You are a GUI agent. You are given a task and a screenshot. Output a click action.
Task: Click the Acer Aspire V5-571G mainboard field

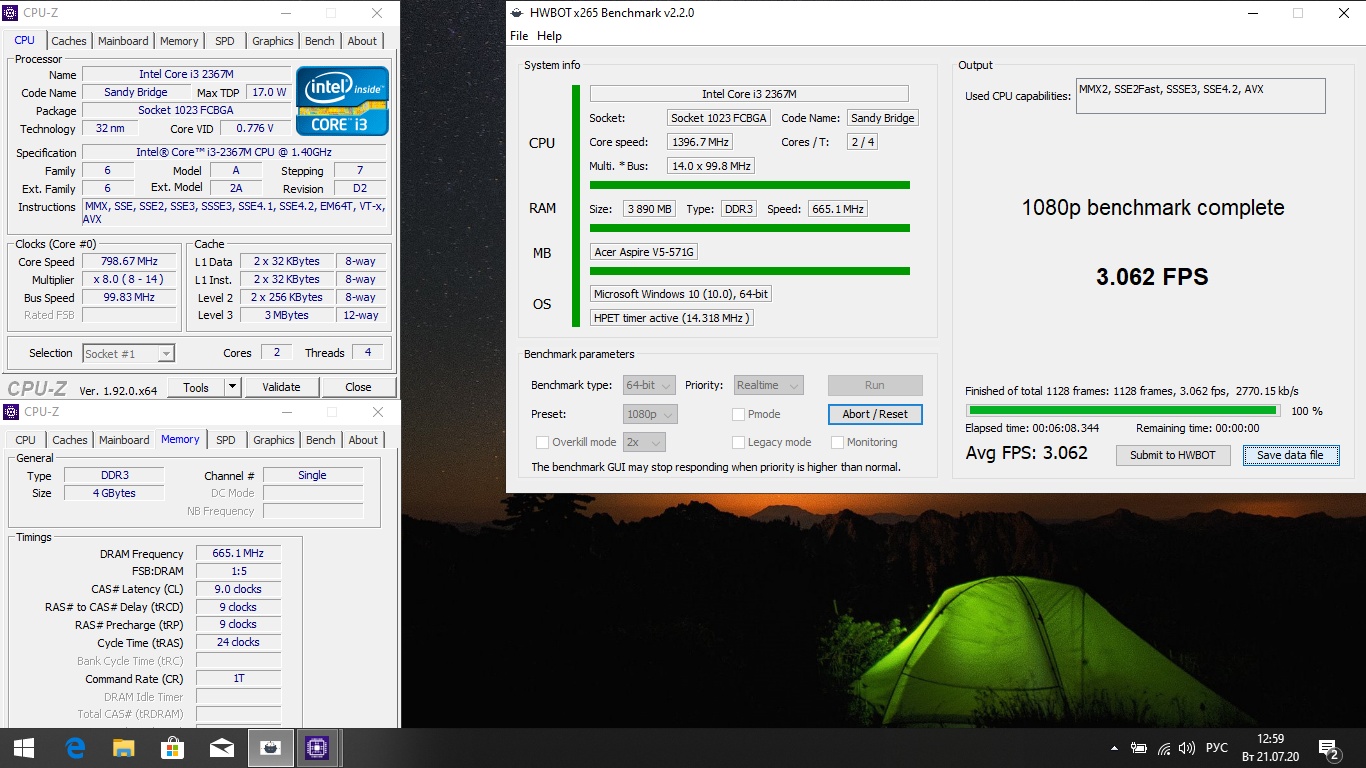tap(644, 252)
